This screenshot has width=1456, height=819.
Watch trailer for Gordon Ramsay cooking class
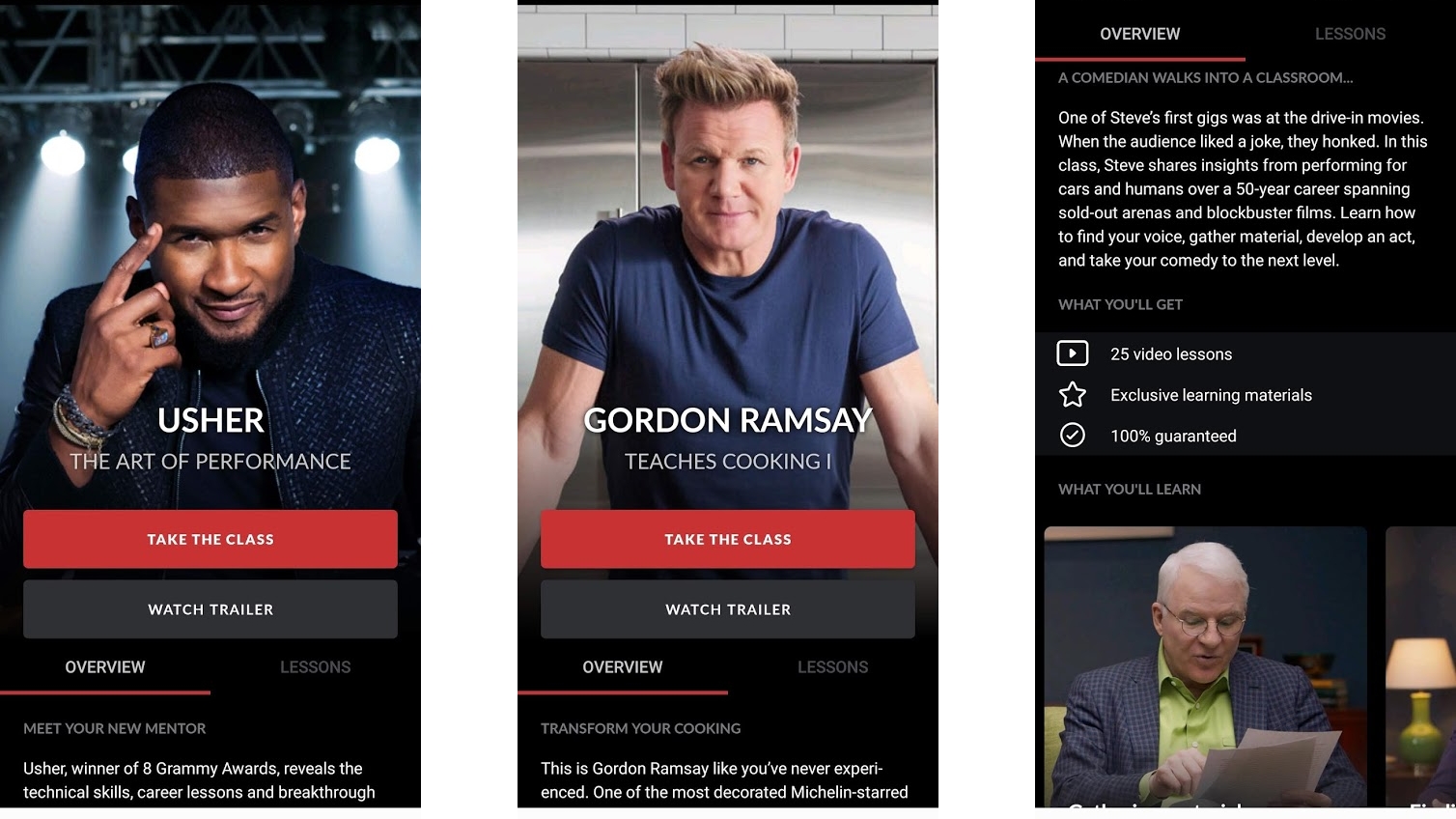(728, 609)
